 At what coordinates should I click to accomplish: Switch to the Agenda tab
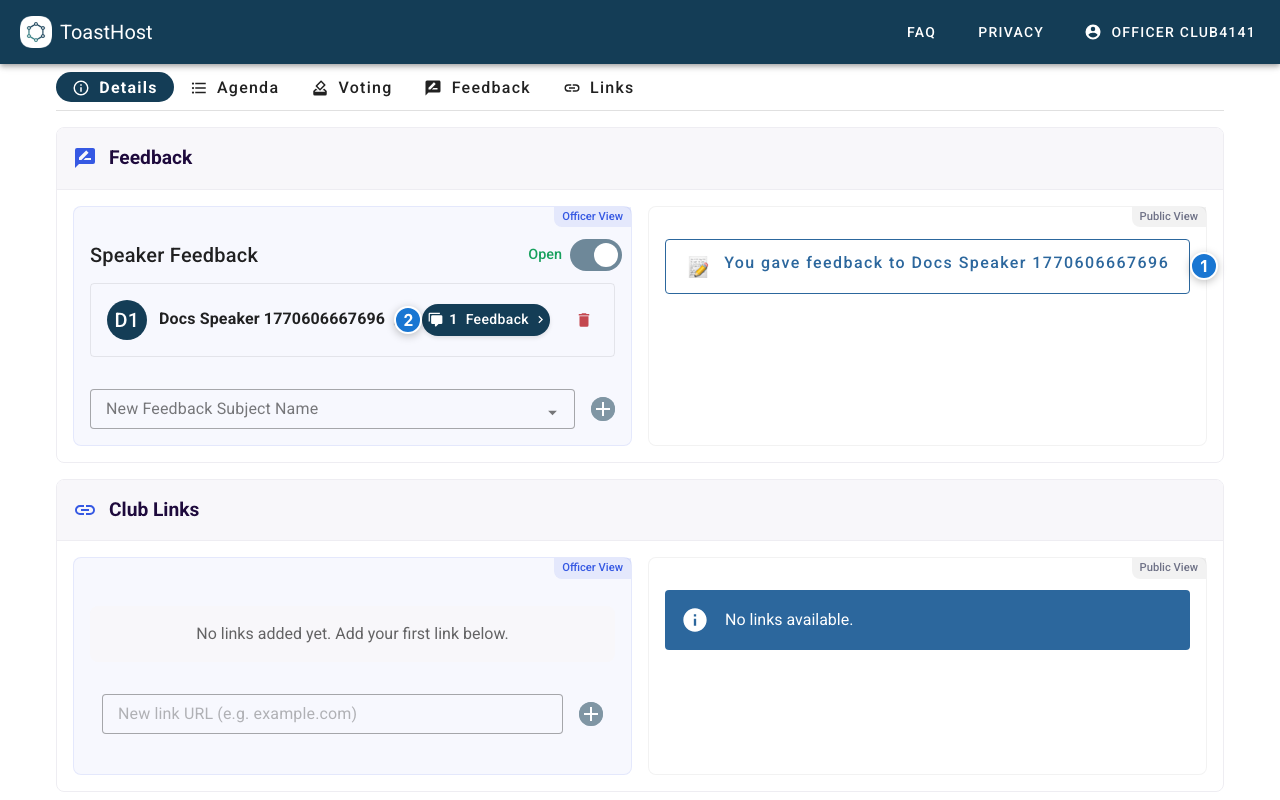pos(235,88)
